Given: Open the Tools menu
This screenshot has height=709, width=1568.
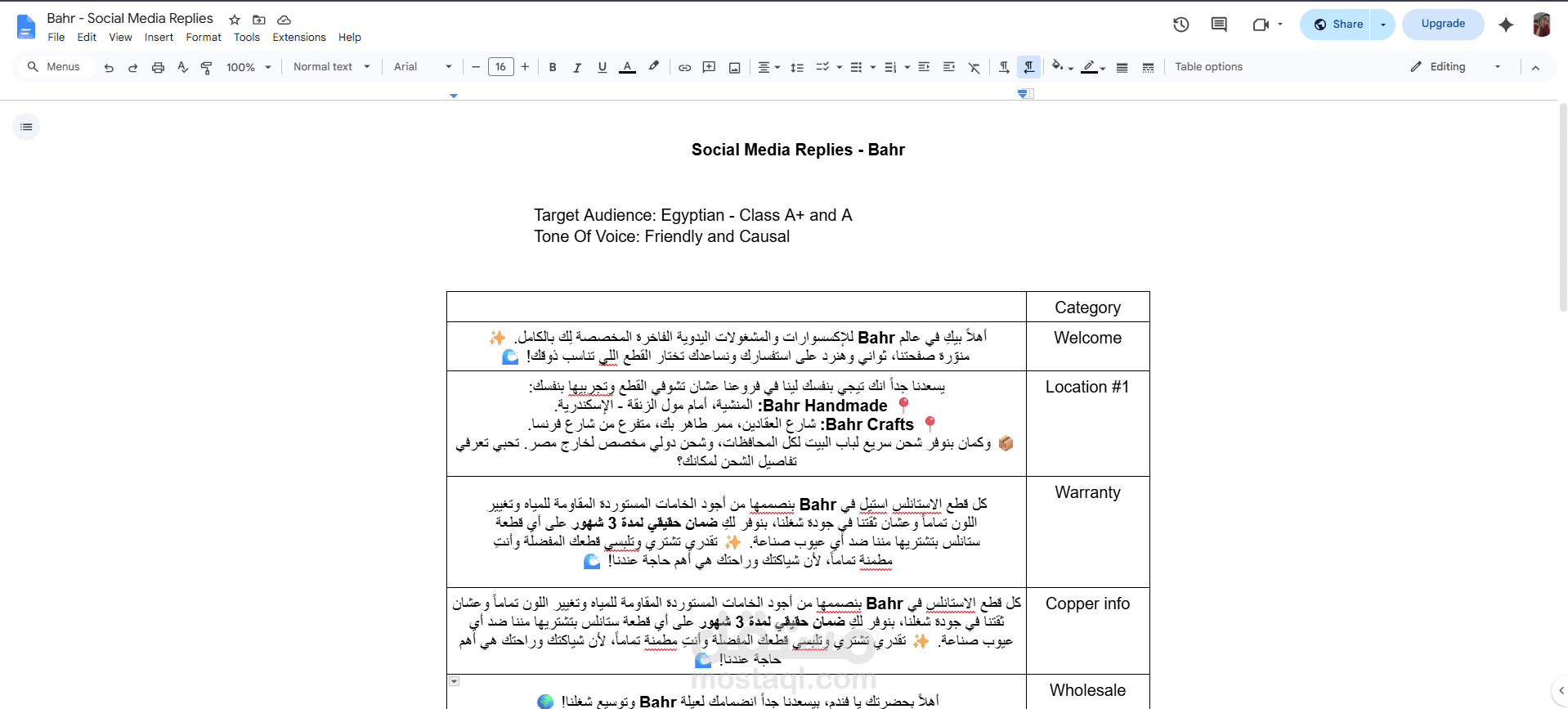Looking at the screenshot, I should point(247,38).
